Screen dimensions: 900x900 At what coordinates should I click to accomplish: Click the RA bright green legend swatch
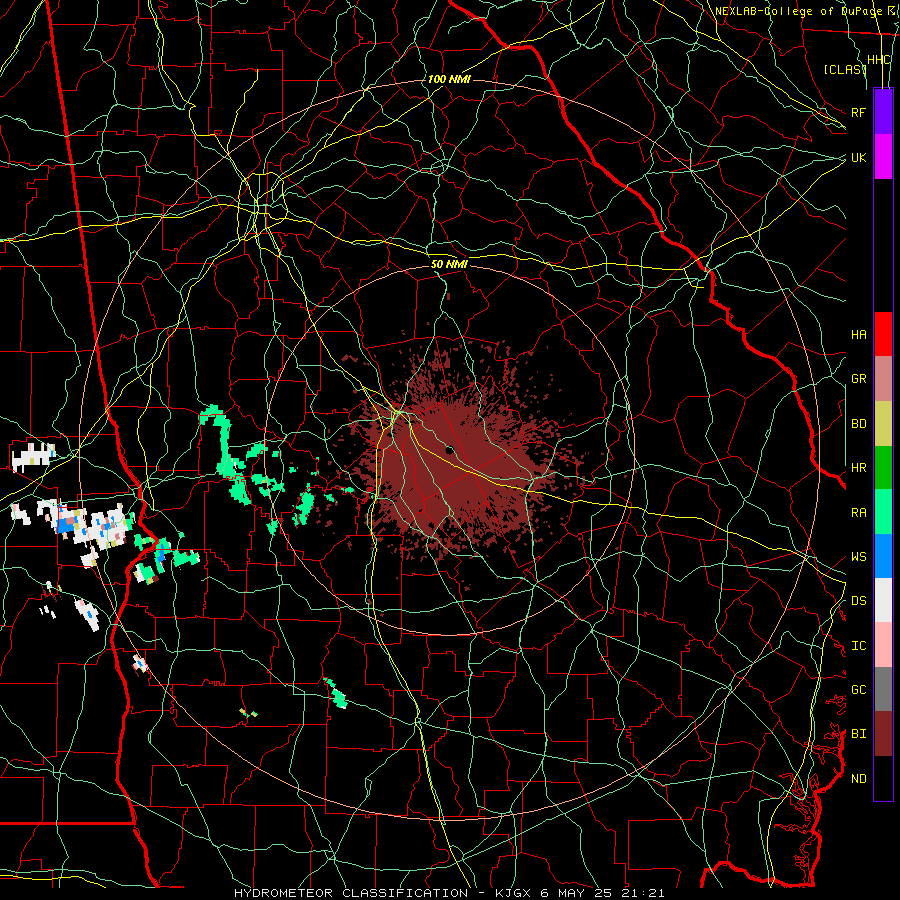point(883,512)
